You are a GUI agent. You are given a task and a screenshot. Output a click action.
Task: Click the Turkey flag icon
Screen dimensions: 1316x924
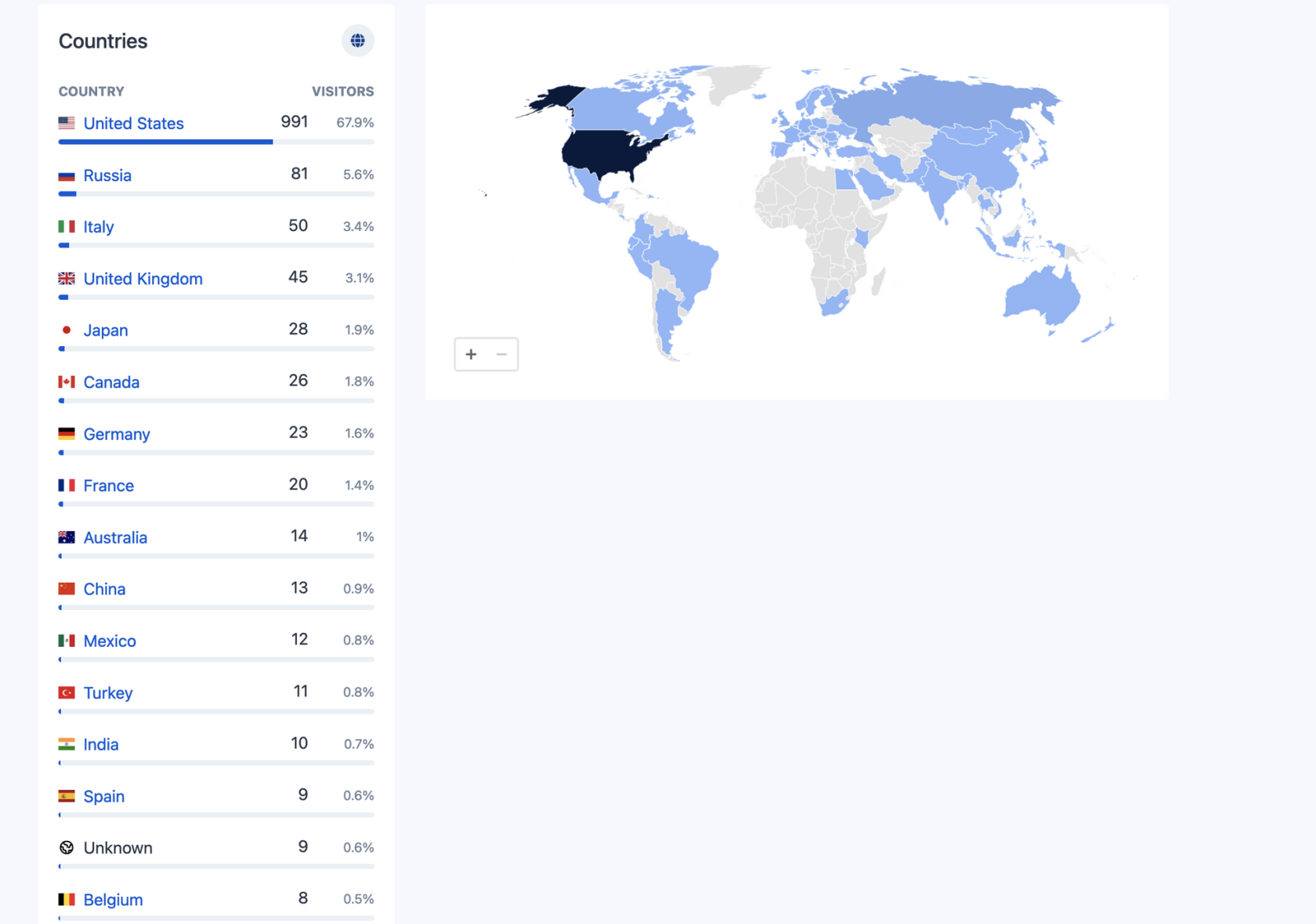tap(67, 693)
